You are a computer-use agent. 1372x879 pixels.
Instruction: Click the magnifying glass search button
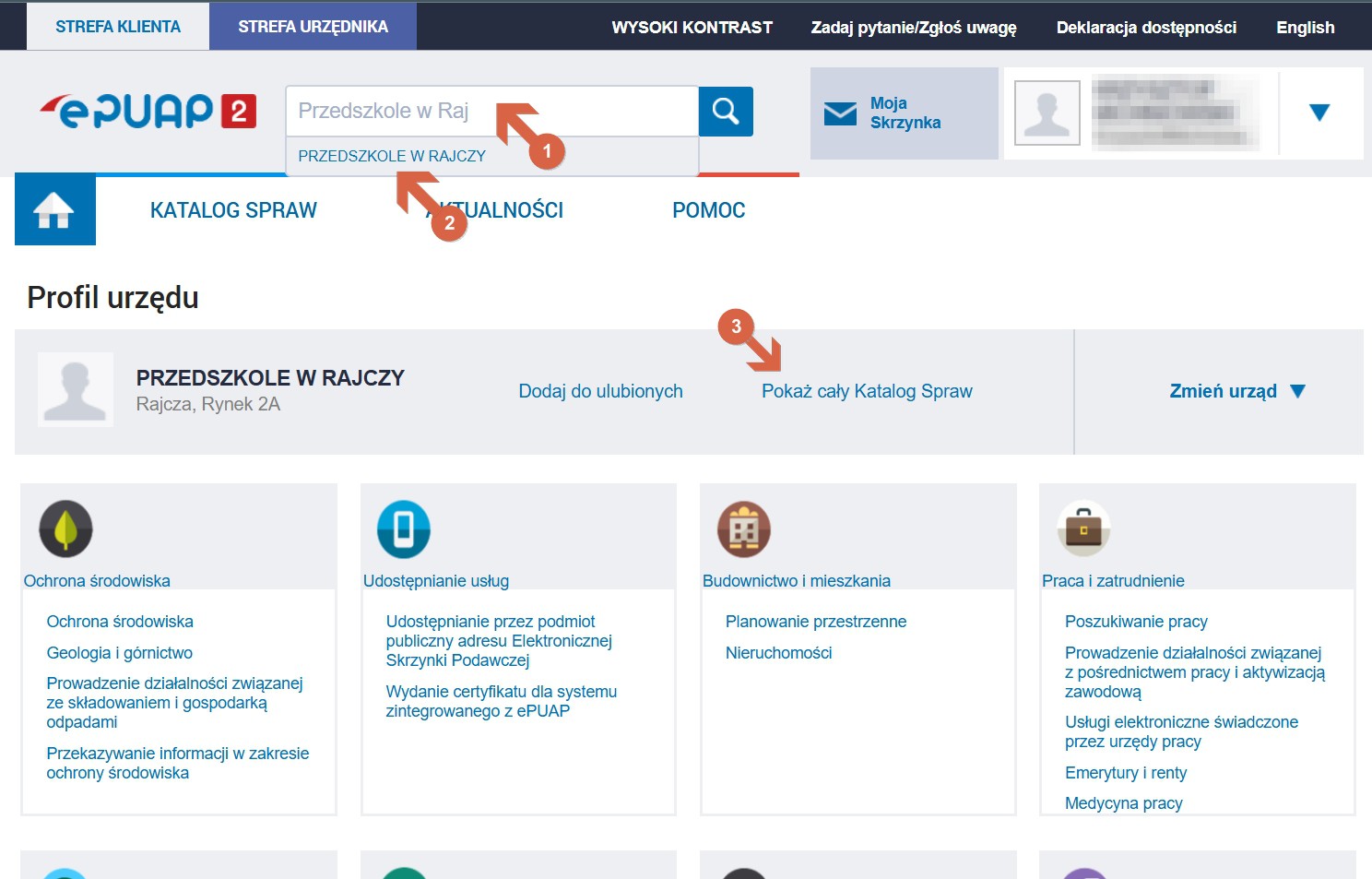tap(726, 112)
